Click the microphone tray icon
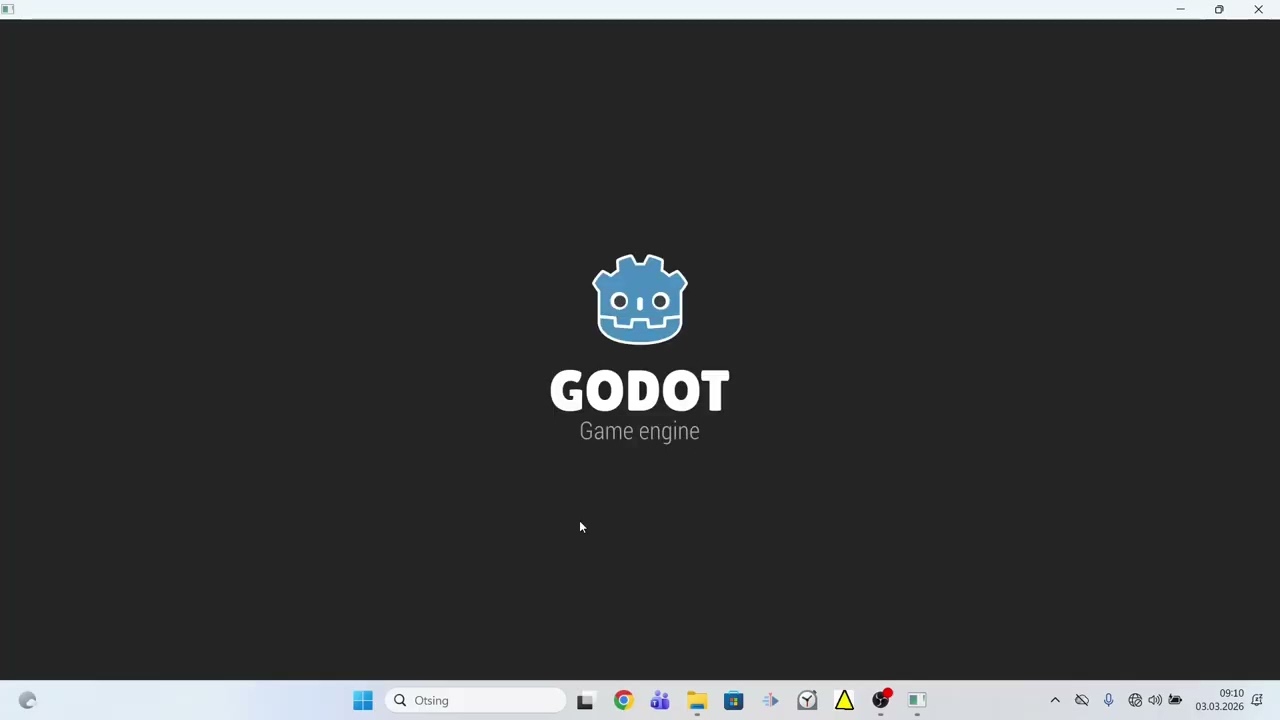 1108,701
